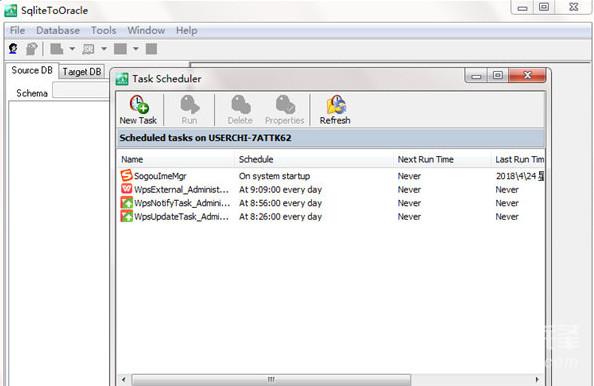The width and height of the screenshot is (594, 386).
Task: Click the fifth grey square toolbar icon
Action: (x=120, y=49)
